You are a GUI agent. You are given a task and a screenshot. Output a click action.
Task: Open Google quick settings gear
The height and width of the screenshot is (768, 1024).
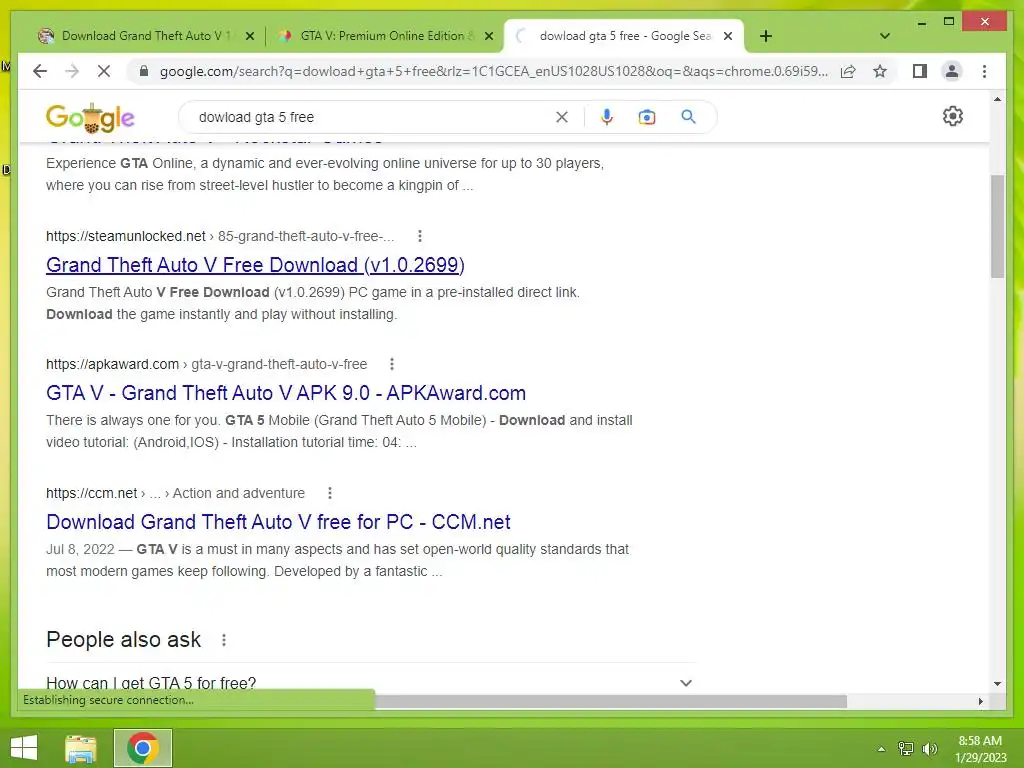[953, 116]
